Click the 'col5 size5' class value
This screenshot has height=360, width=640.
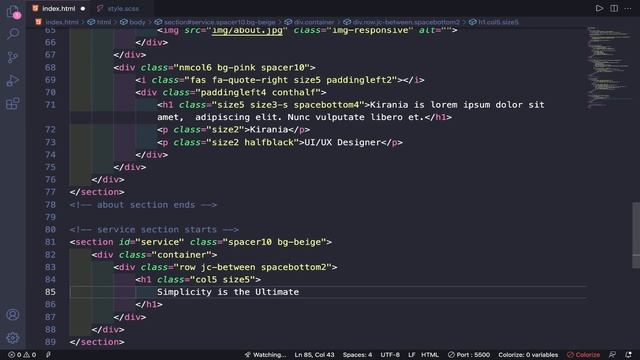(222, 280)
